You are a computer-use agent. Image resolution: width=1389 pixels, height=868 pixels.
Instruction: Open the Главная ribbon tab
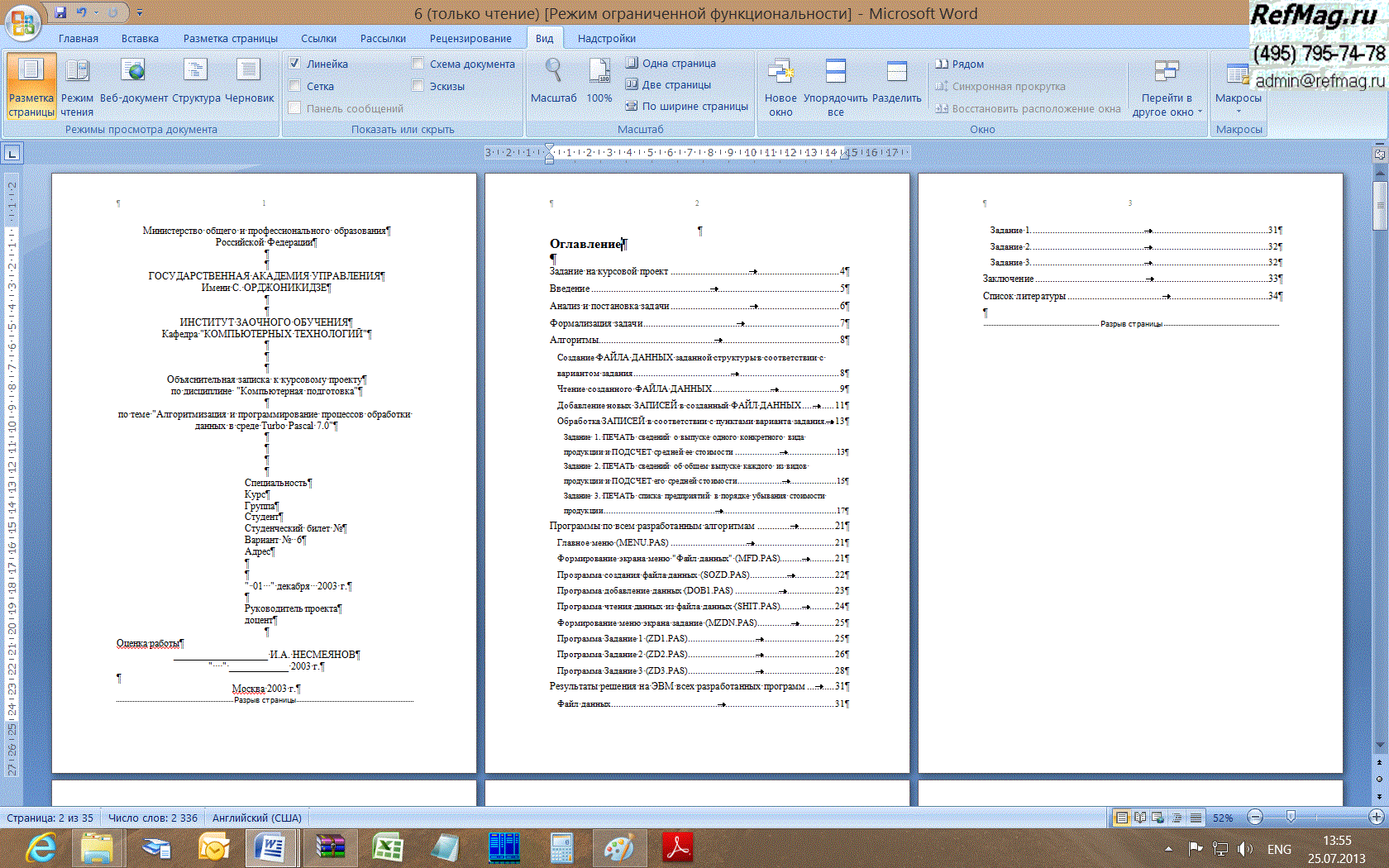click(79, 38)
